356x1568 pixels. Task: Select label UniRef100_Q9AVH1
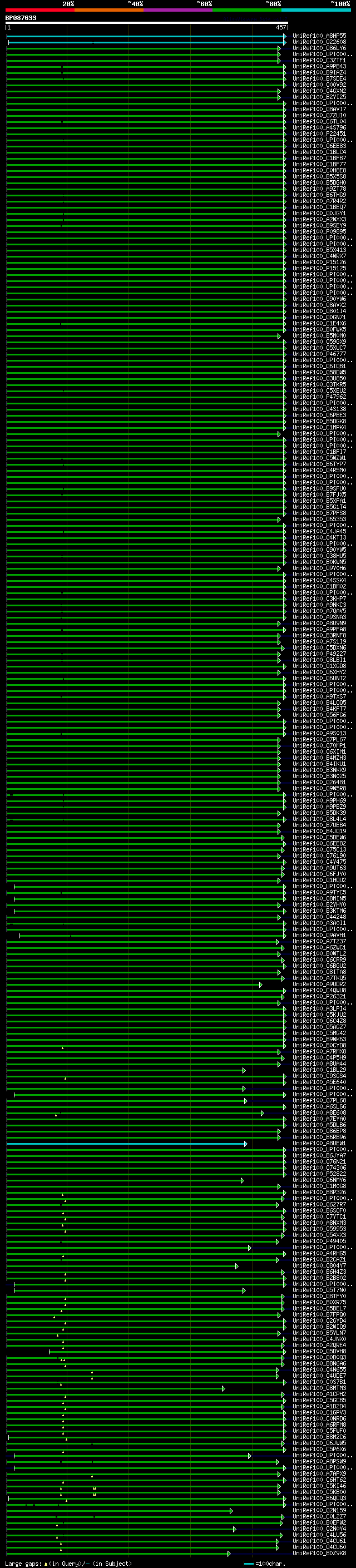[319, 935]
